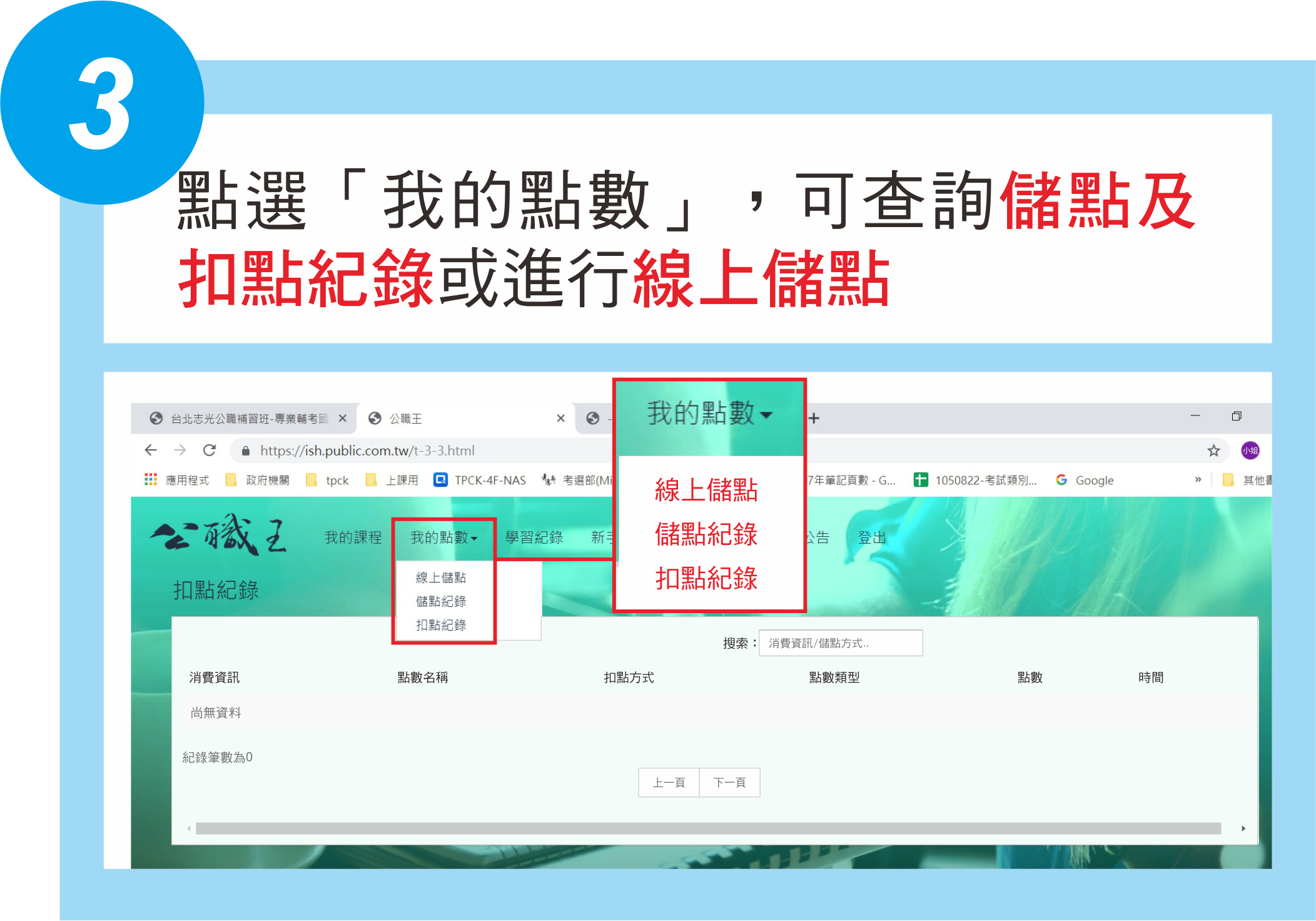Click the 尚無資料 empty table row

tap(714, 713)
